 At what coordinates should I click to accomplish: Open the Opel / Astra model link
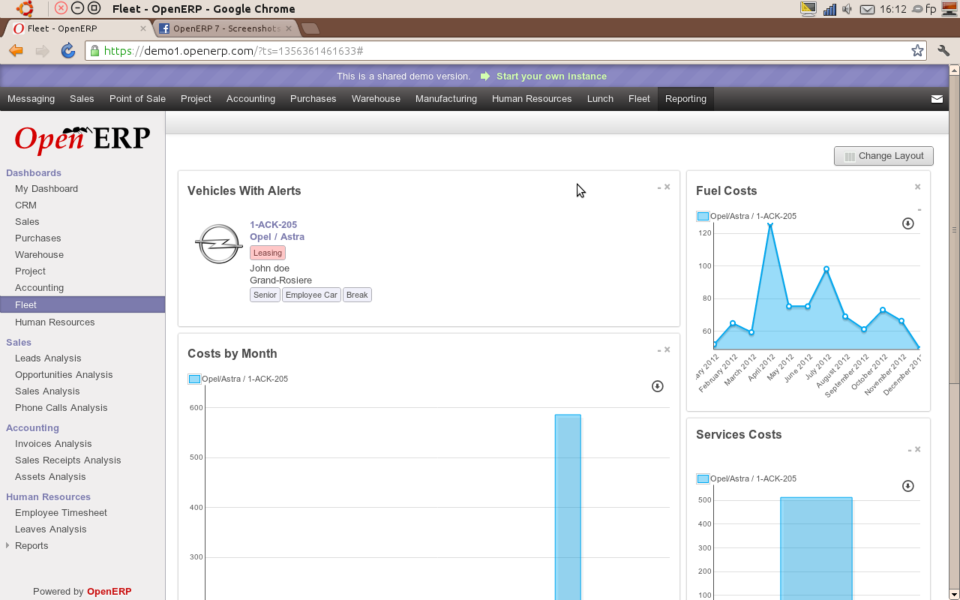(277, 236)
